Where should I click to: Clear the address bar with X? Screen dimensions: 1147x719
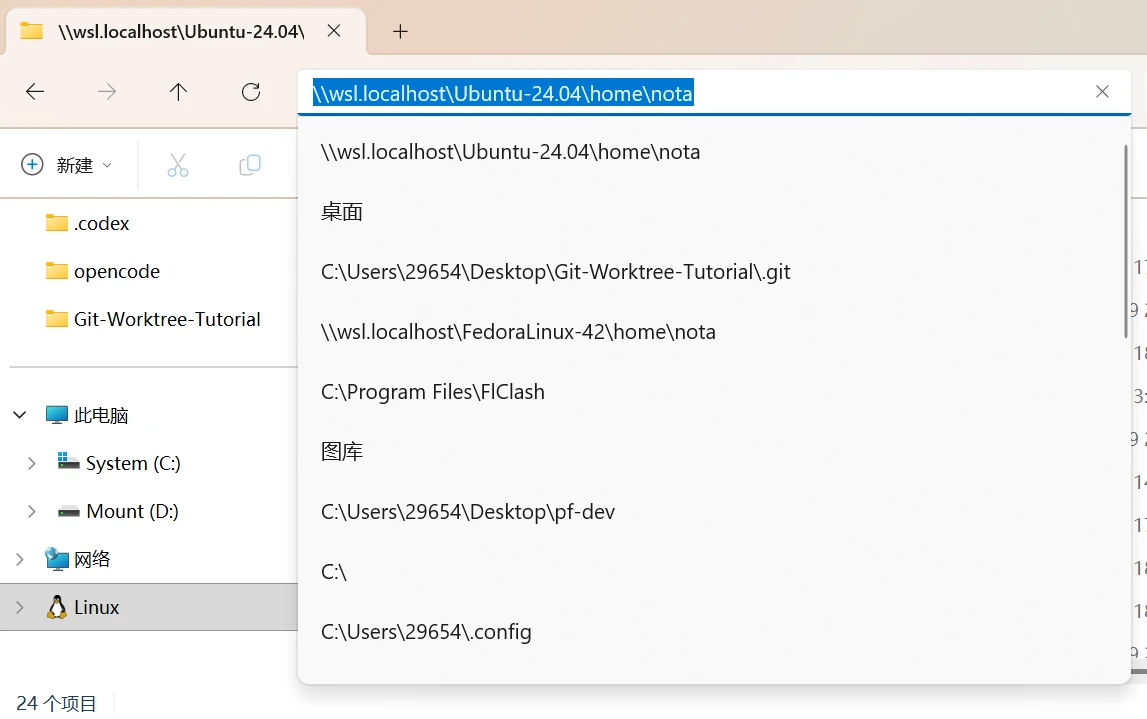point(1102,92)
